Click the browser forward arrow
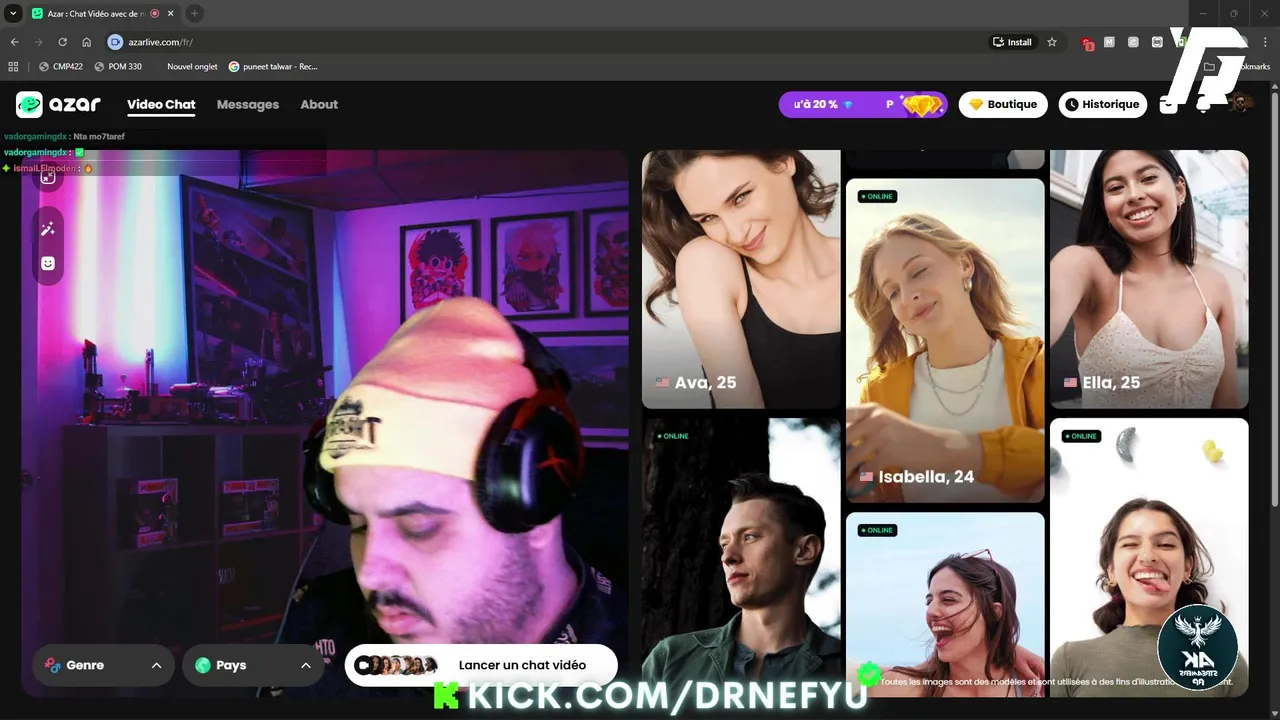 click(x=38, y=42)
